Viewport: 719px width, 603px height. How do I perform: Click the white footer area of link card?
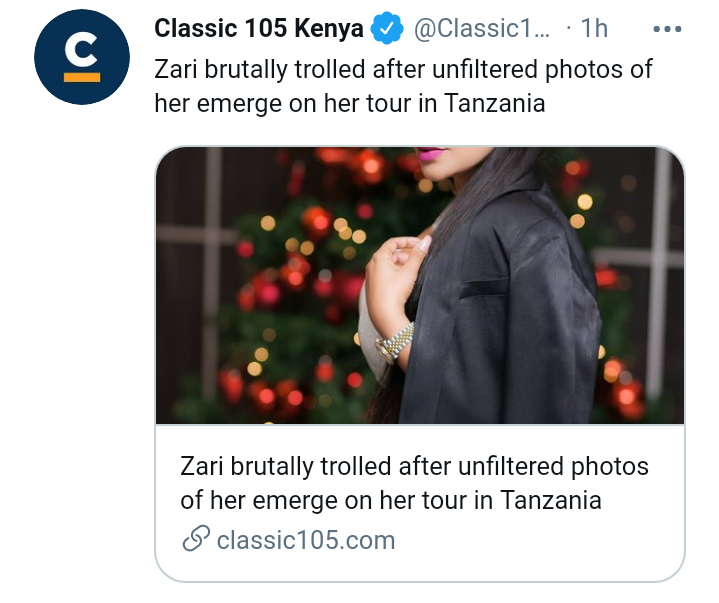tap(420, 502)
